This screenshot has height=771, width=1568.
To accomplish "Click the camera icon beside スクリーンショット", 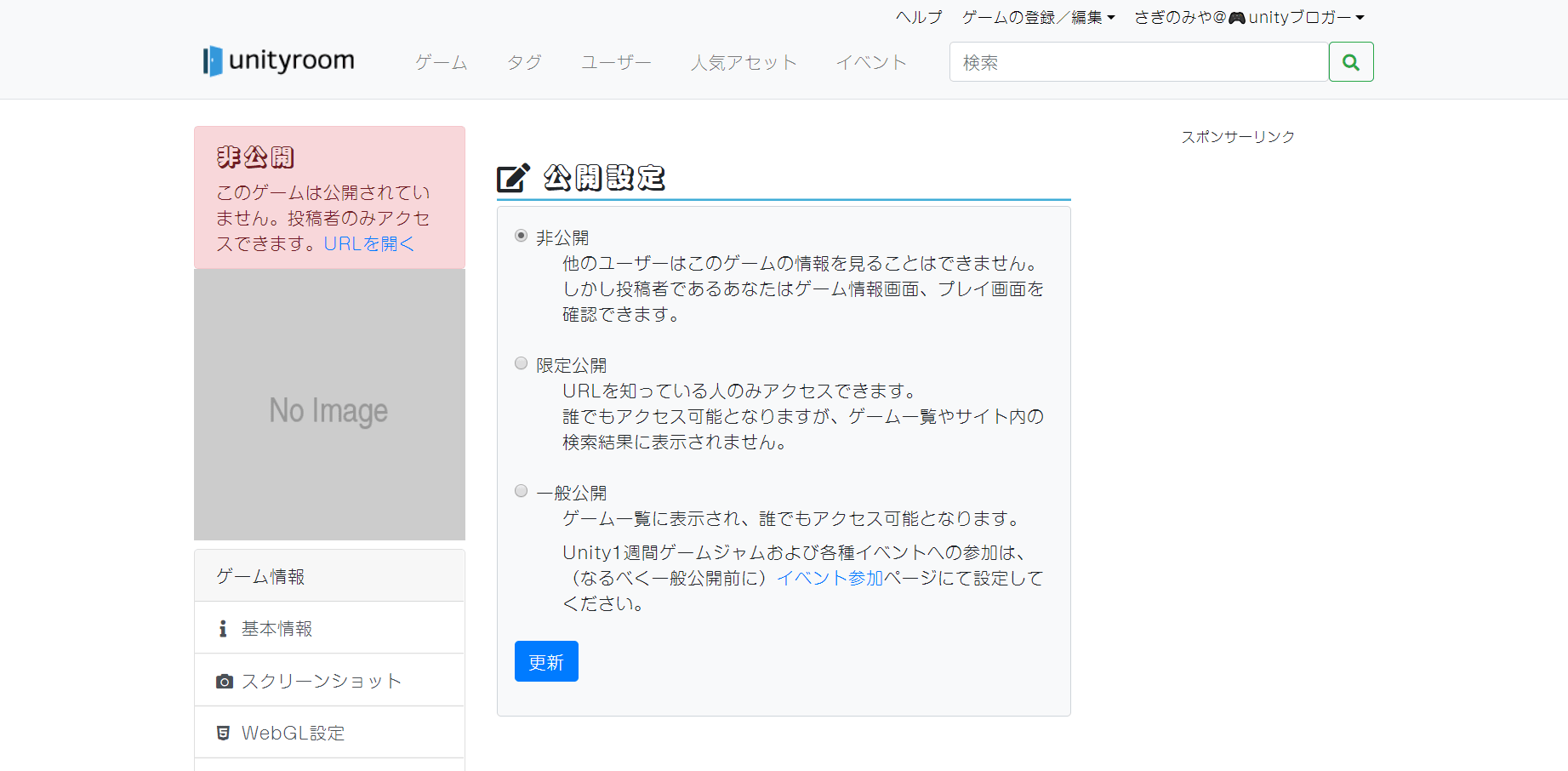I will (223, 680).
